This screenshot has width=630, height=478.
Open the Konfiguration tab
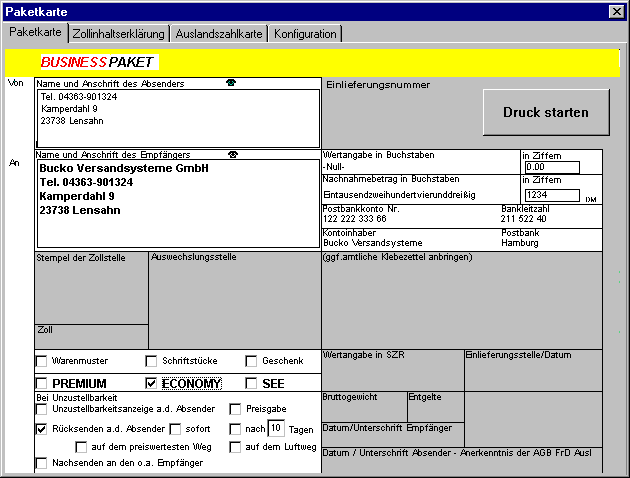click(305, 34)
